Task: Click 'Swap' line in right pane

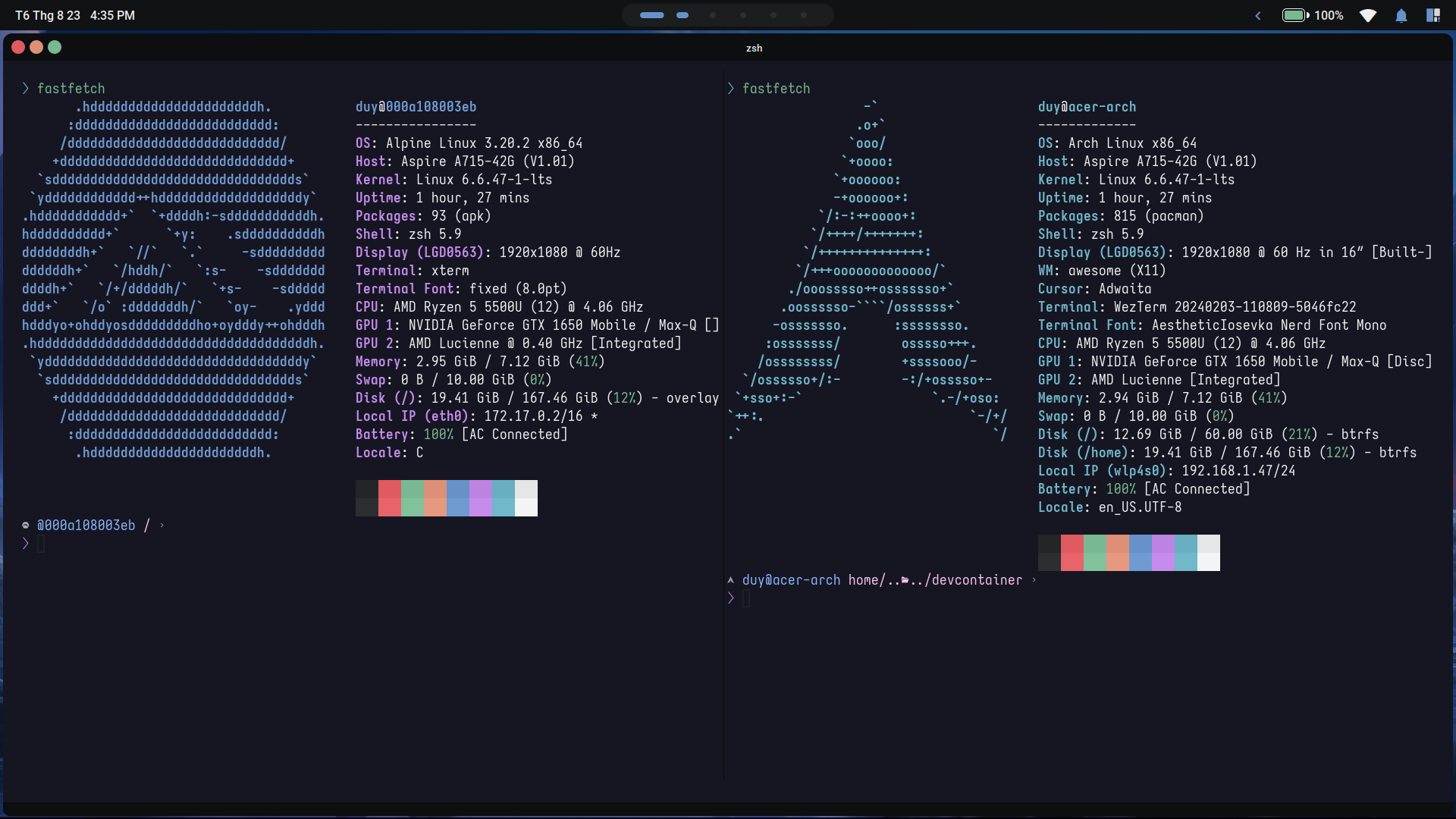Action: 1137,416
